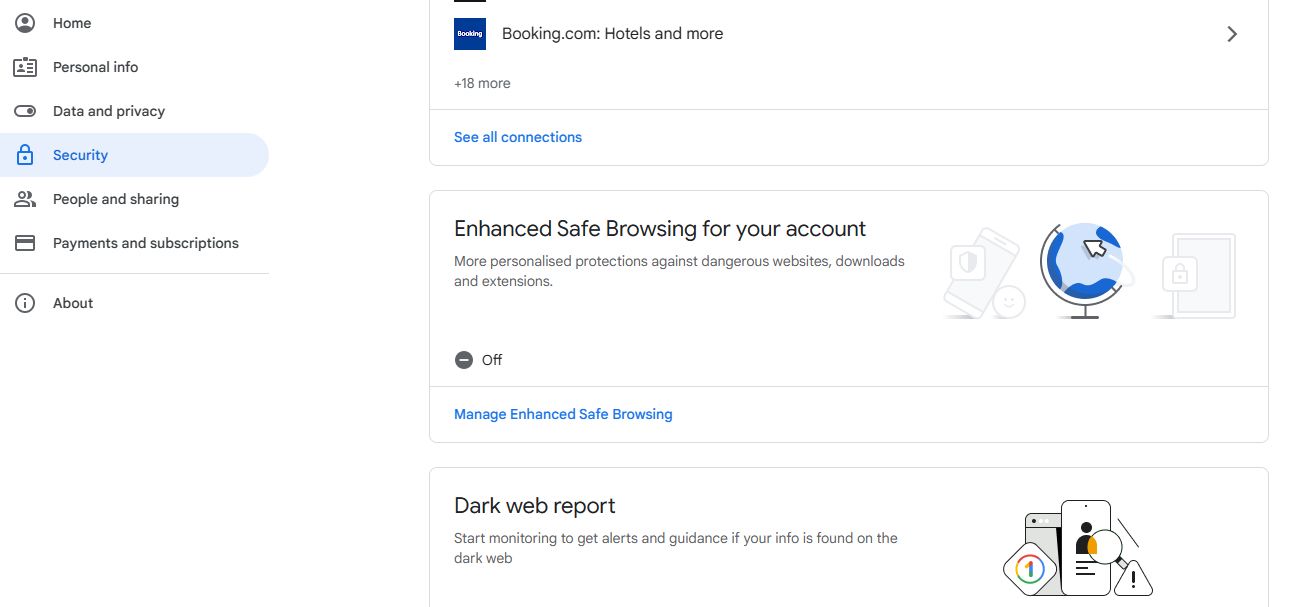Click the Dark web report heading

click(534, 505)
